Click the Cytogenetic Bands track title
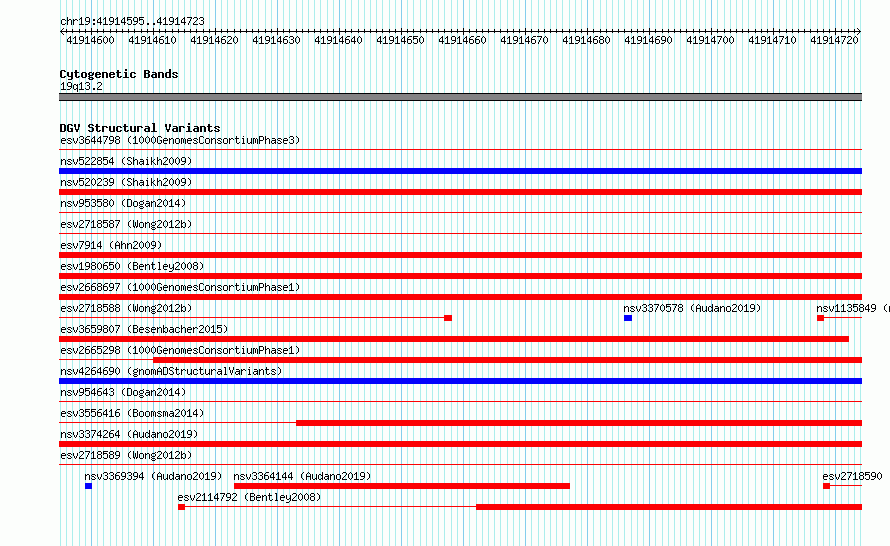Screen dimensions: 890x546 [119, 74]
